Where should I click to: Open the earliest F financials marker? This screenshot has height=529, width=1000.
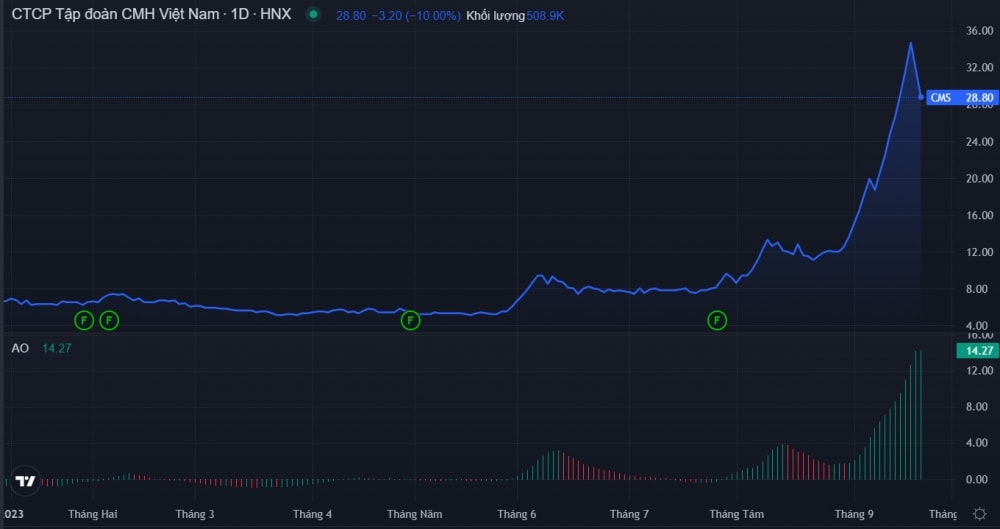84,320
